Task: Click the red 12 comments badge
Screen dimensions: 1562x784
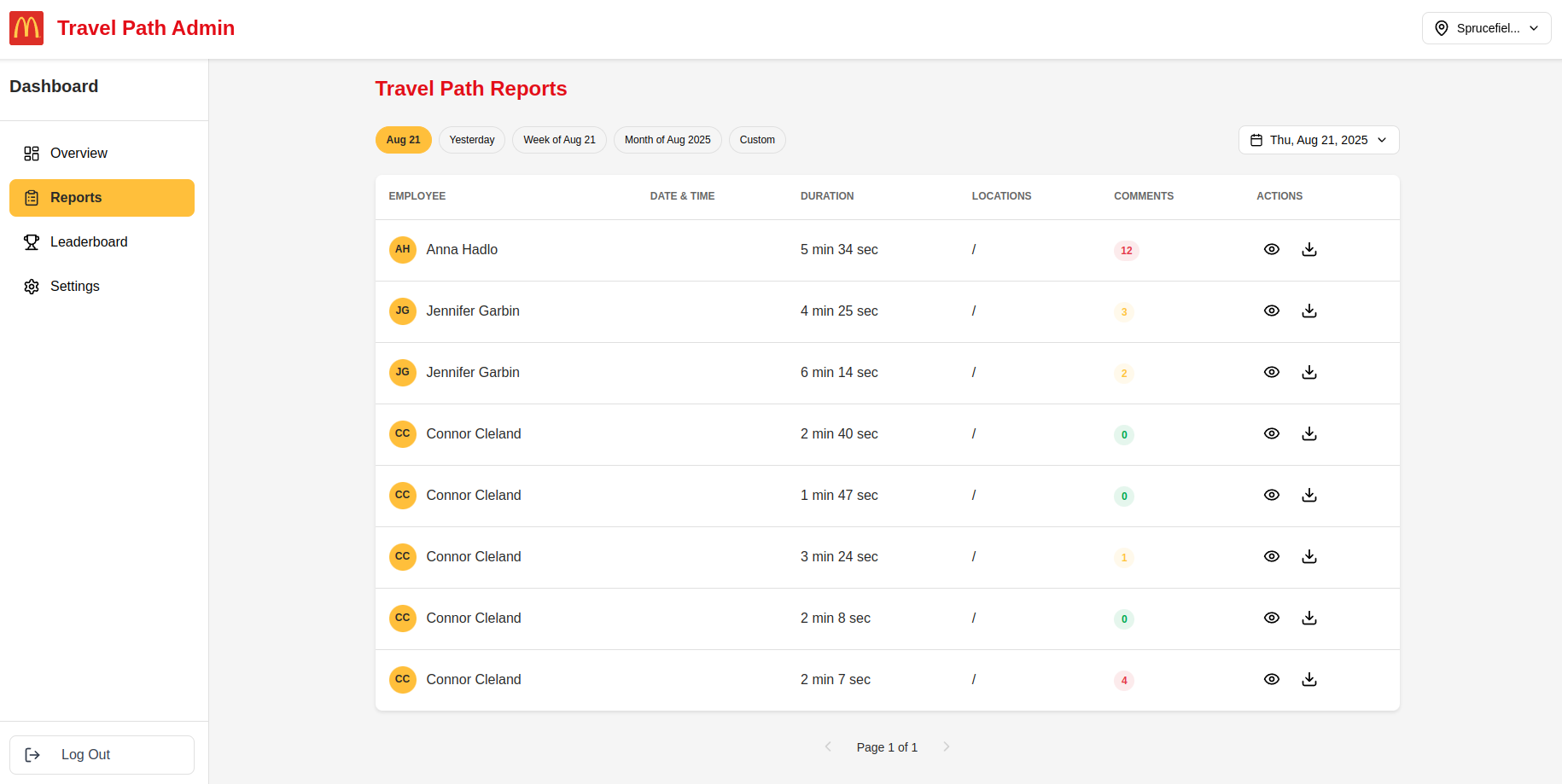Action: point(1126,250)
